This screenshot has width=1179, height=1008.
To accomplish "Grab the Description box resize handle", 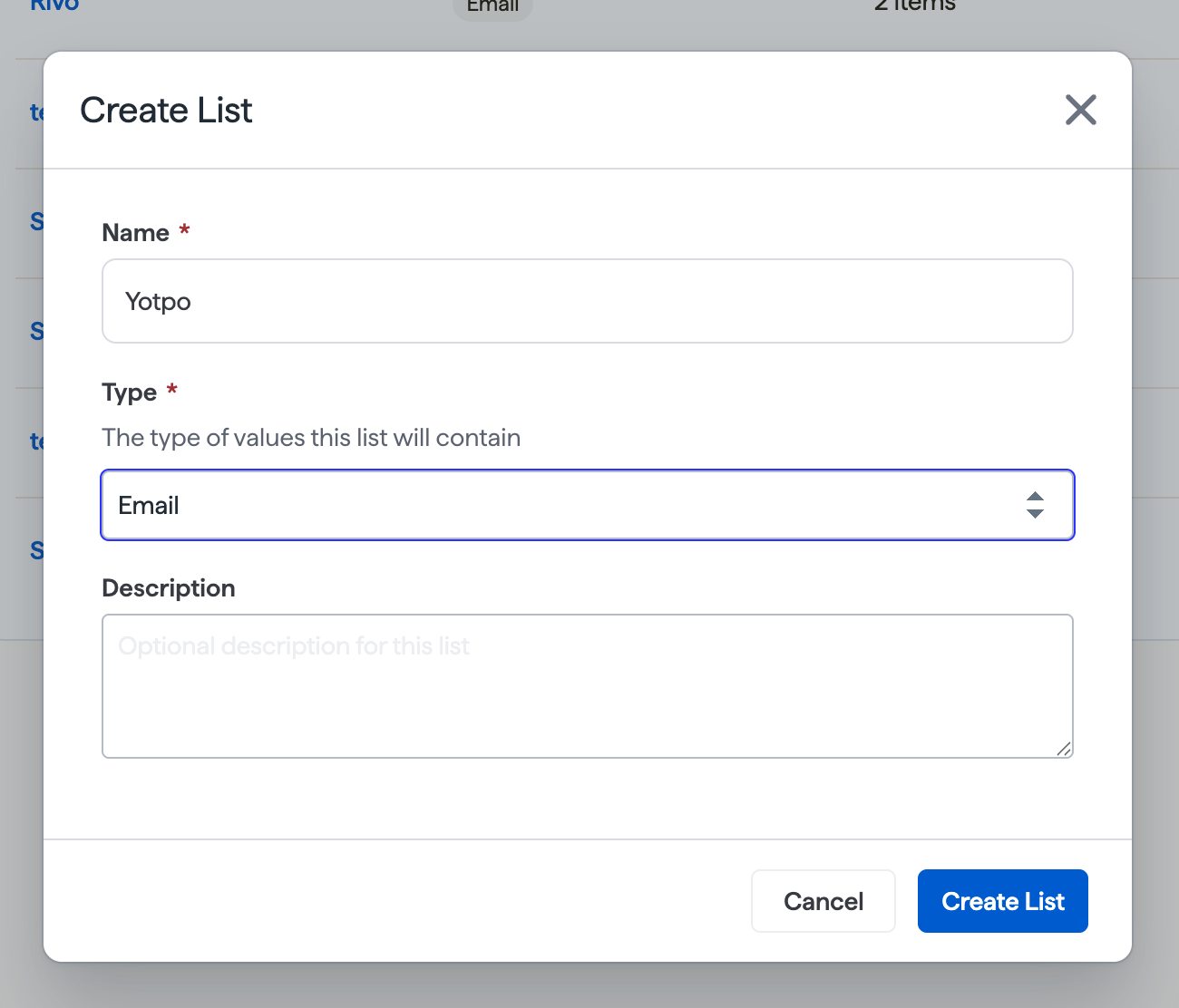I will coord(1064,748).
